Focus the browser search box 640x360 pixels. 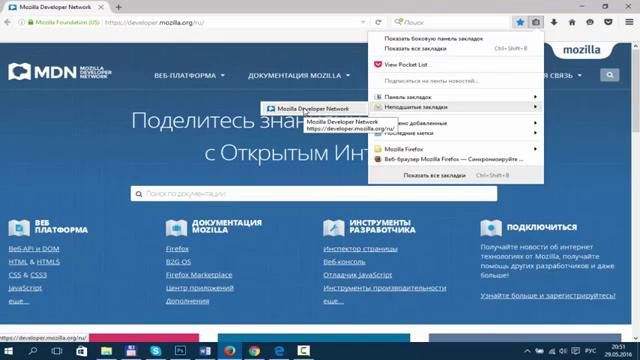pos(450,22)
